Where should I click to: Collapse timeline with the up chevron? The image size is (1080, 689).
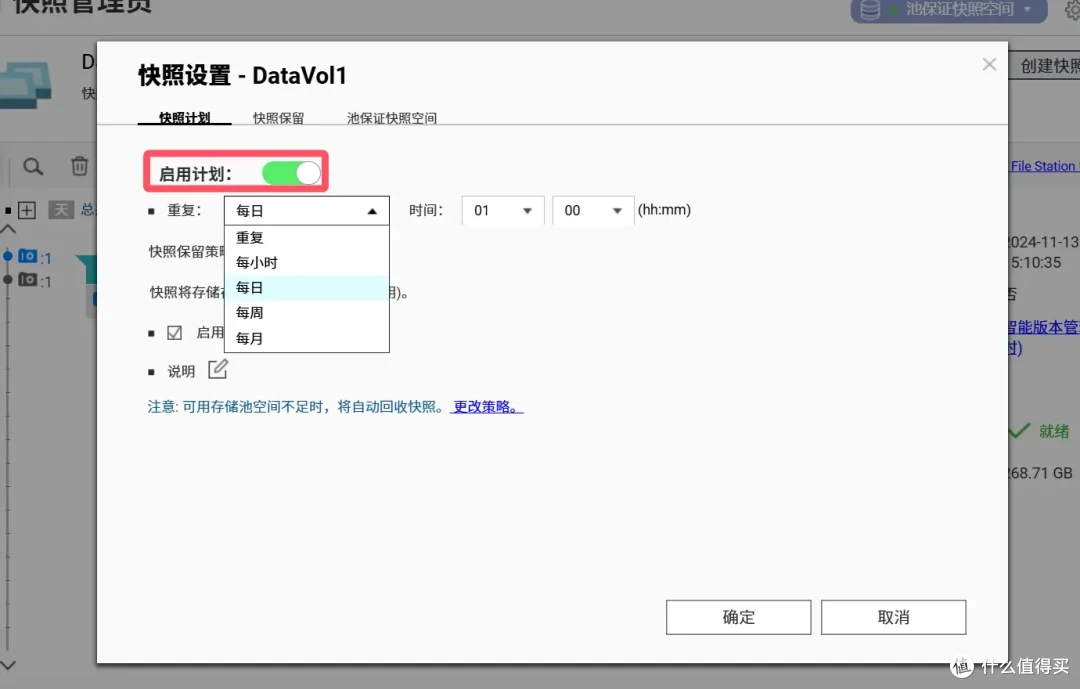[8, 229]
